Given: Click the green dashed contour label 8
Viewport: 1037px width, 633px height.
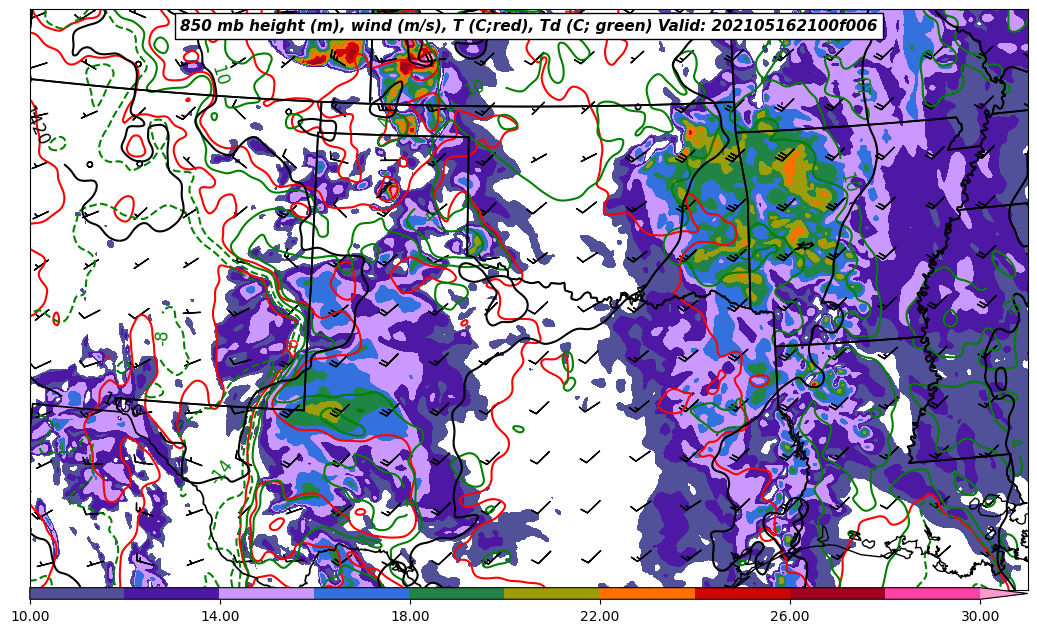Looking at the screenshot, I should [161, 337].
